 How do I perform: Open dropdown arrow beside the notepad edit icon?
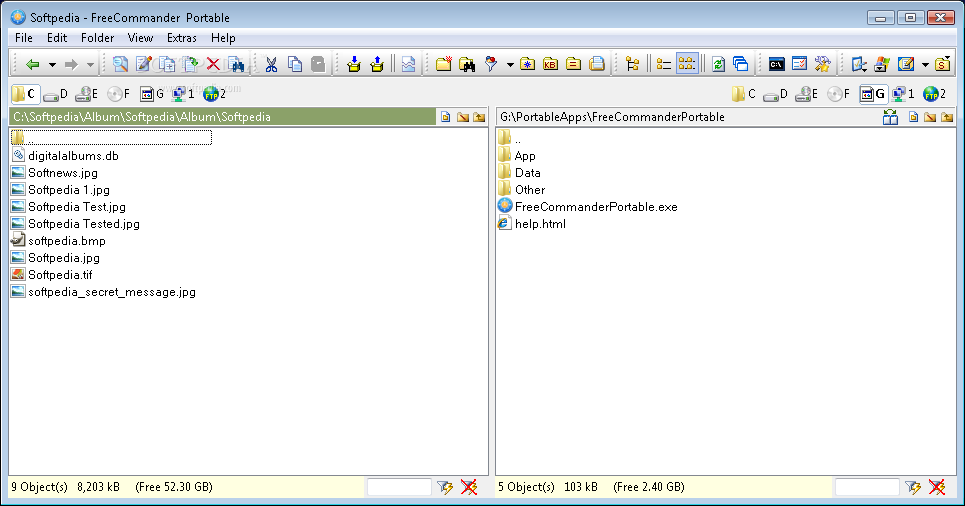point(925,65)
